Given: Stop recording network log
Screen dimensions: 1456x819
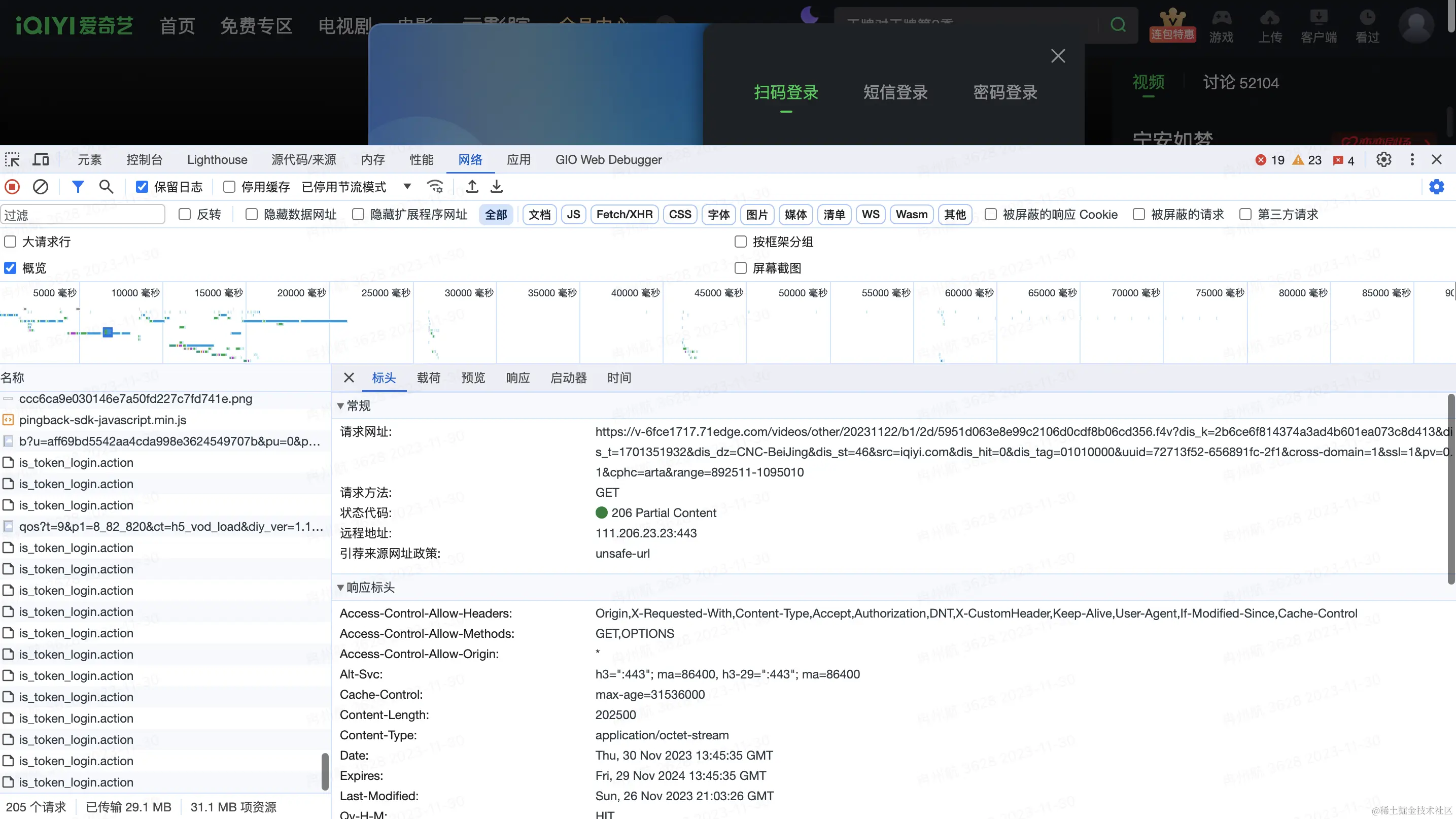Looking at the screenshot, I should pos(13,187).
